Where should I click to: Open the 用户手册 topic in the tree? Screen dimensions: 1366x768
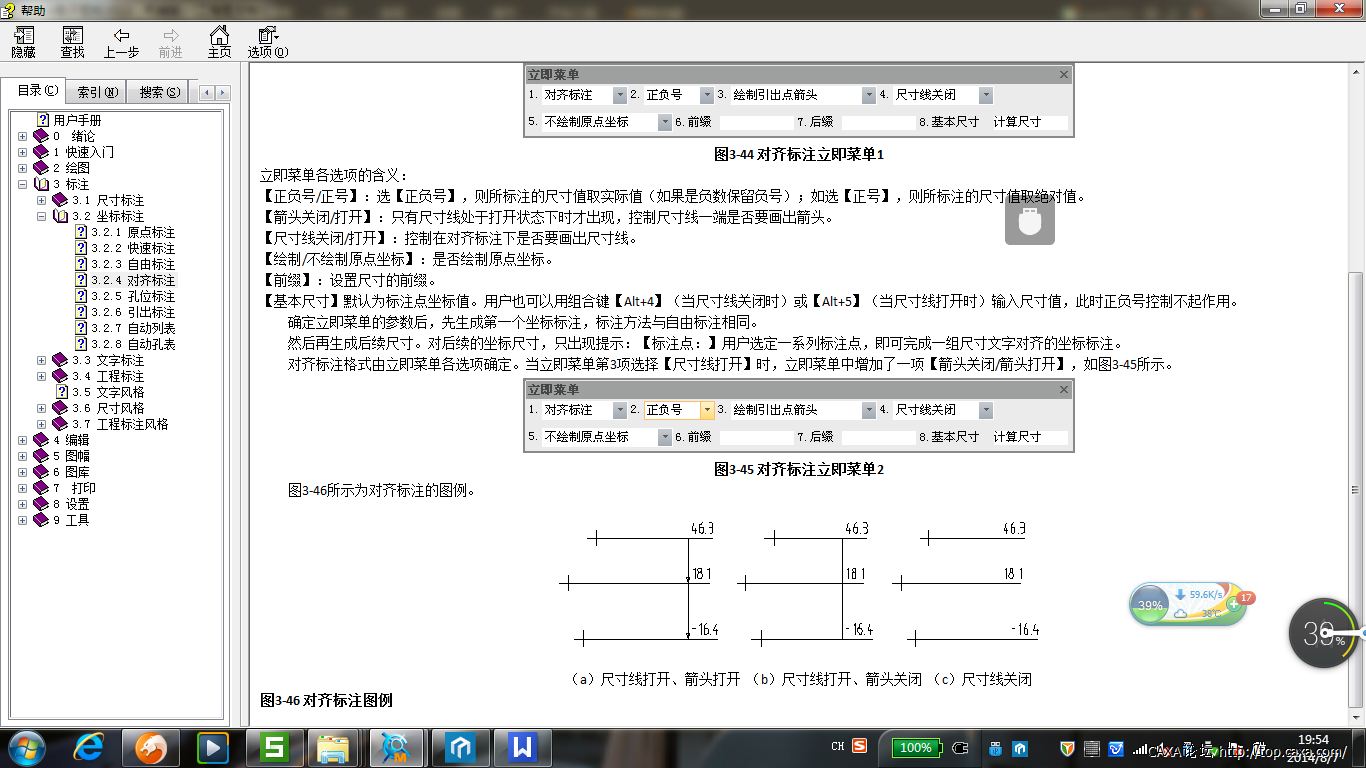pyautogui.click(x=77, y=120)
